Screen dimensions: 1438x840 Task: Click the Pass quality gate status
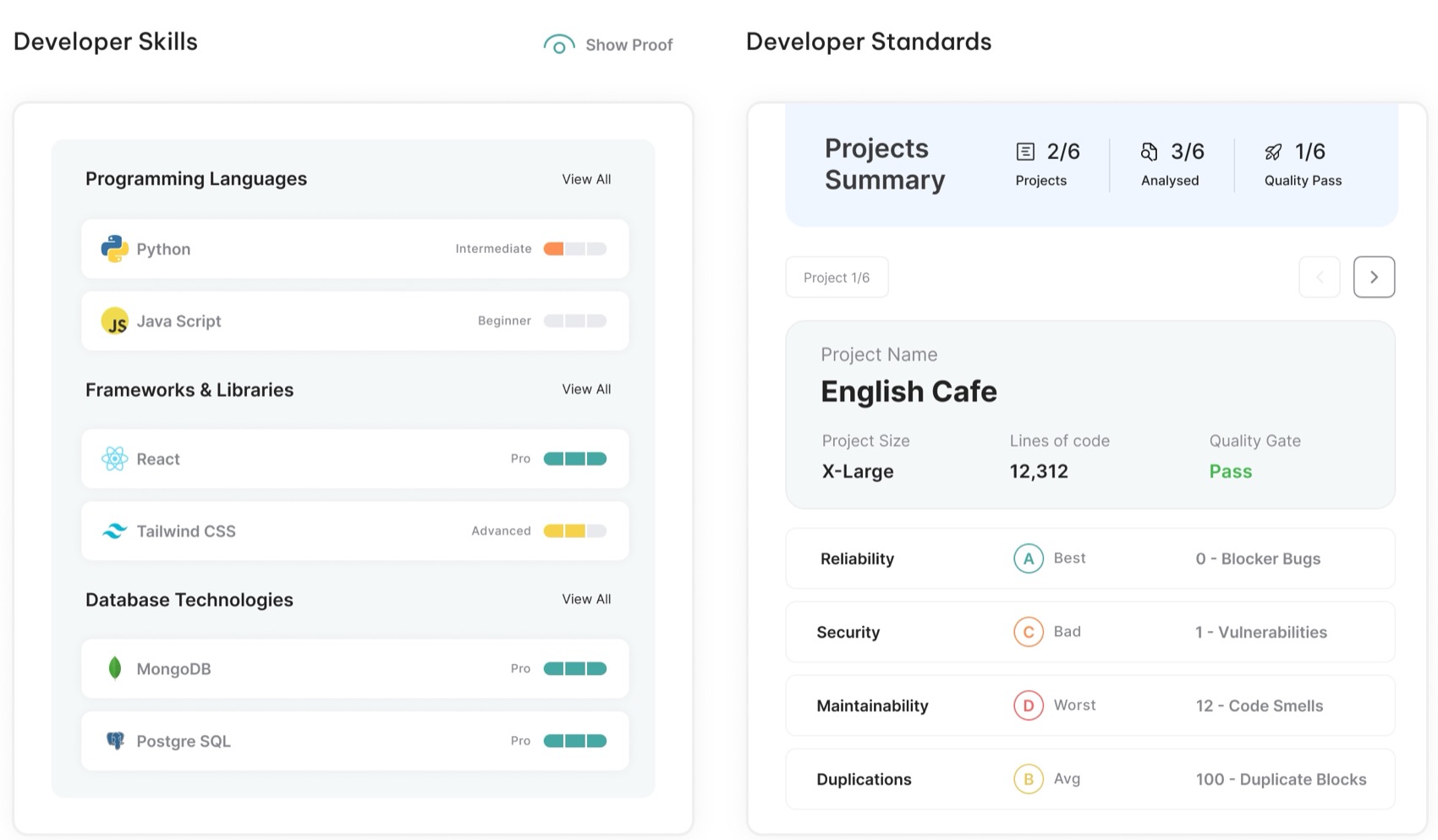[1231, 471]
